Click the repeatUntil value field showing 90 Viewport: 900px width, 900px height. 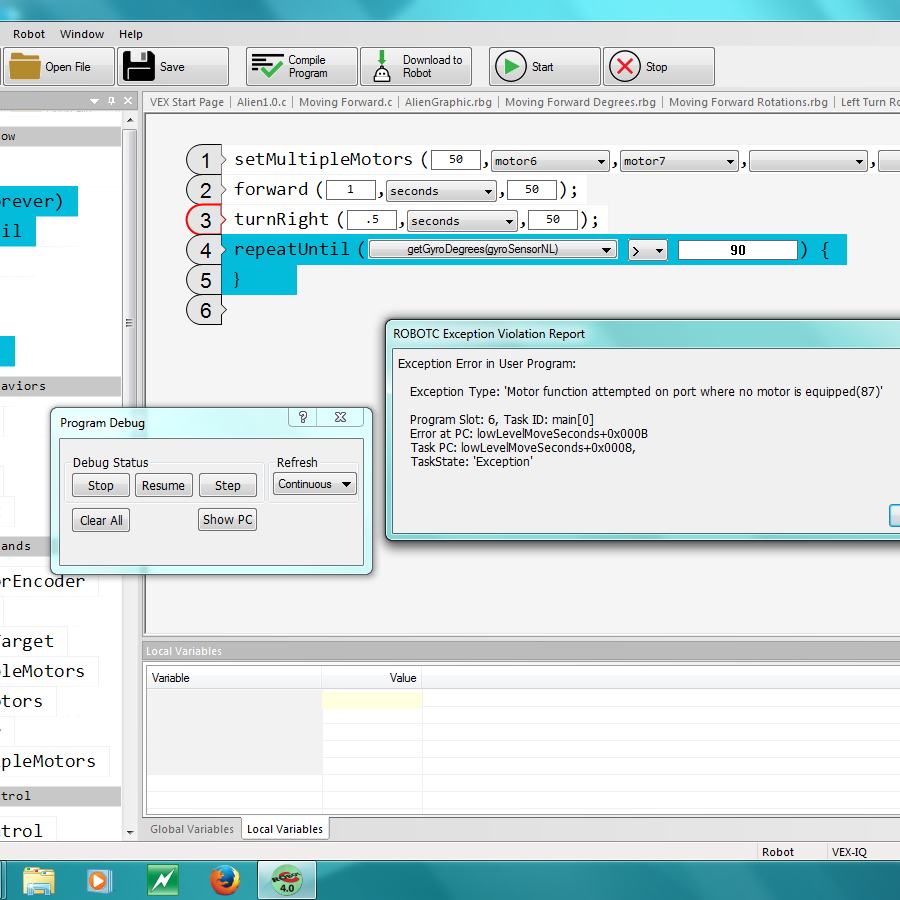(x=738, y=250)
